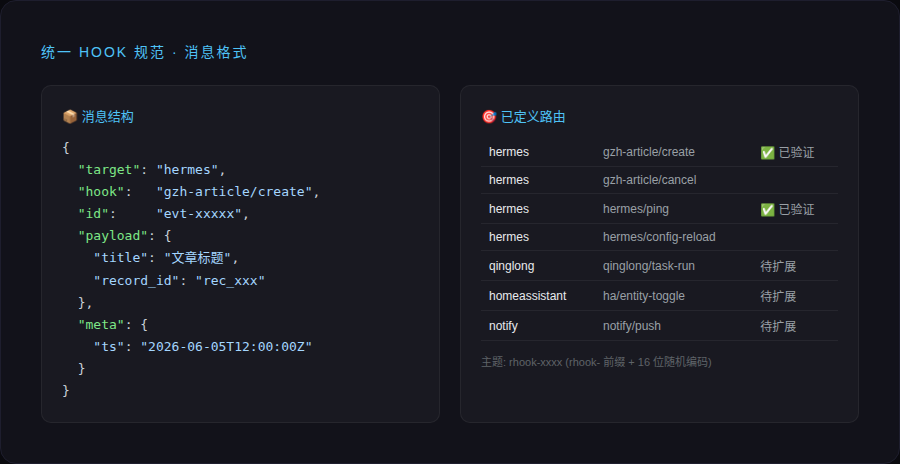Viewport: 900px width, 464px height.
Task: Click ha/entity-toggle route cell
Action: 644,296
